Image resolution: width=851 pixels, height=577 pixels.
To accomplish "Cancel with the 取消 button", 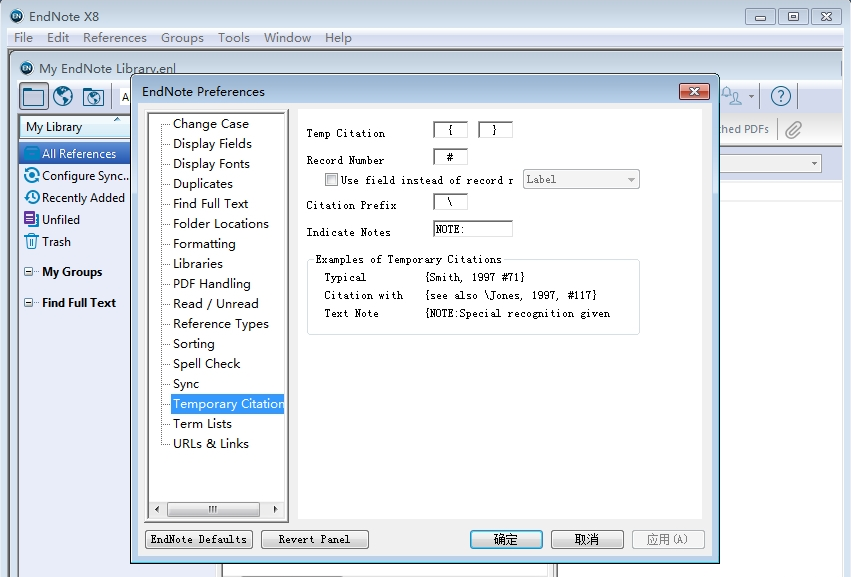I will click(x=587, y=539).
